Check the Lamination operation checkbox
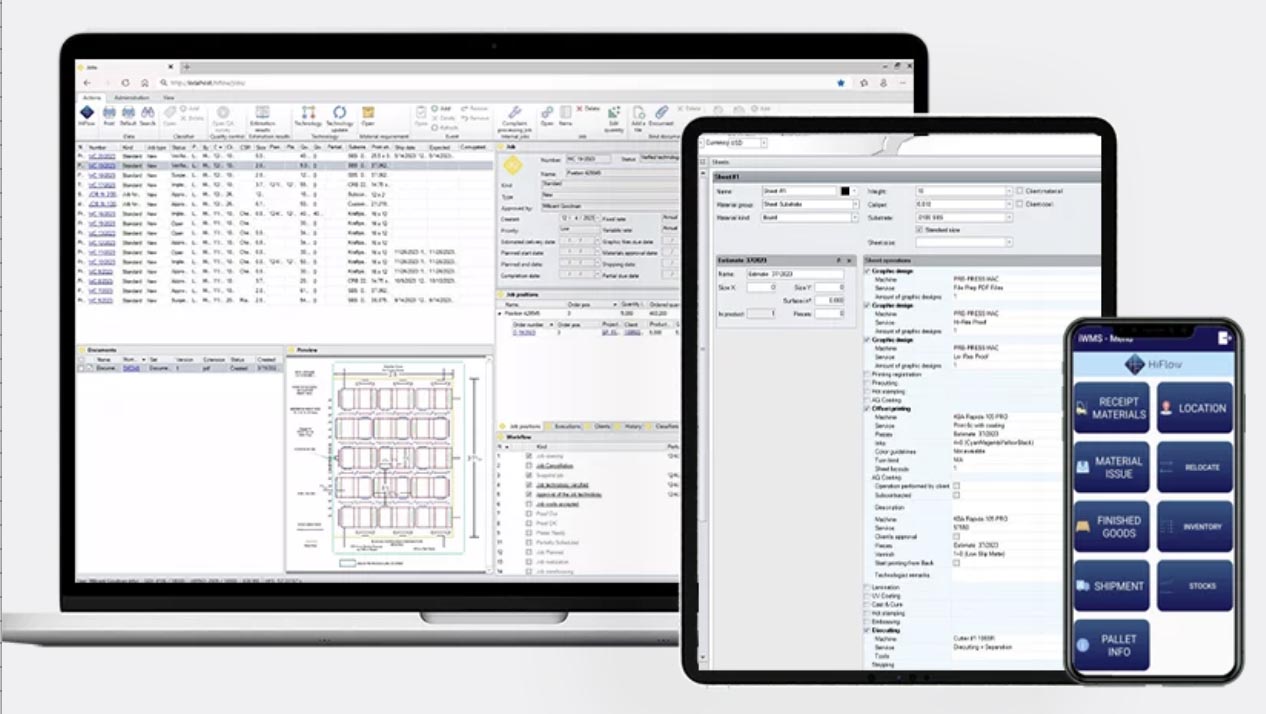Image resolution: width=1266 pixels, height=714 pixels. [868, 588]
